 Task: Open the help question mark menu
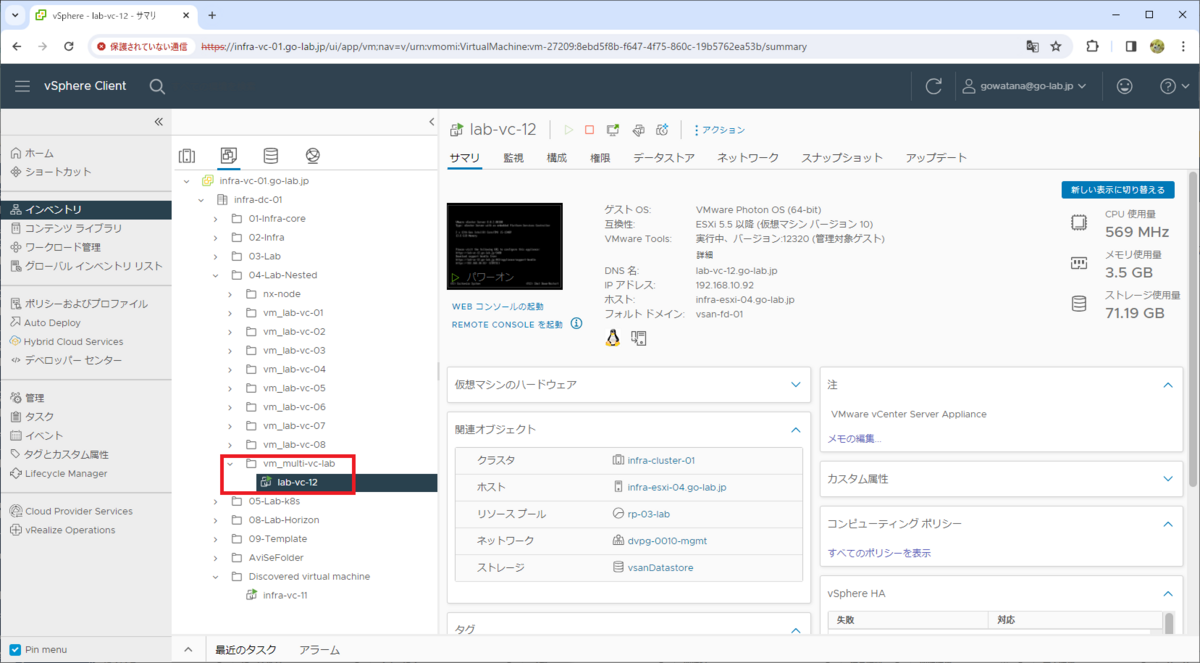click(x=1173, y=86)
